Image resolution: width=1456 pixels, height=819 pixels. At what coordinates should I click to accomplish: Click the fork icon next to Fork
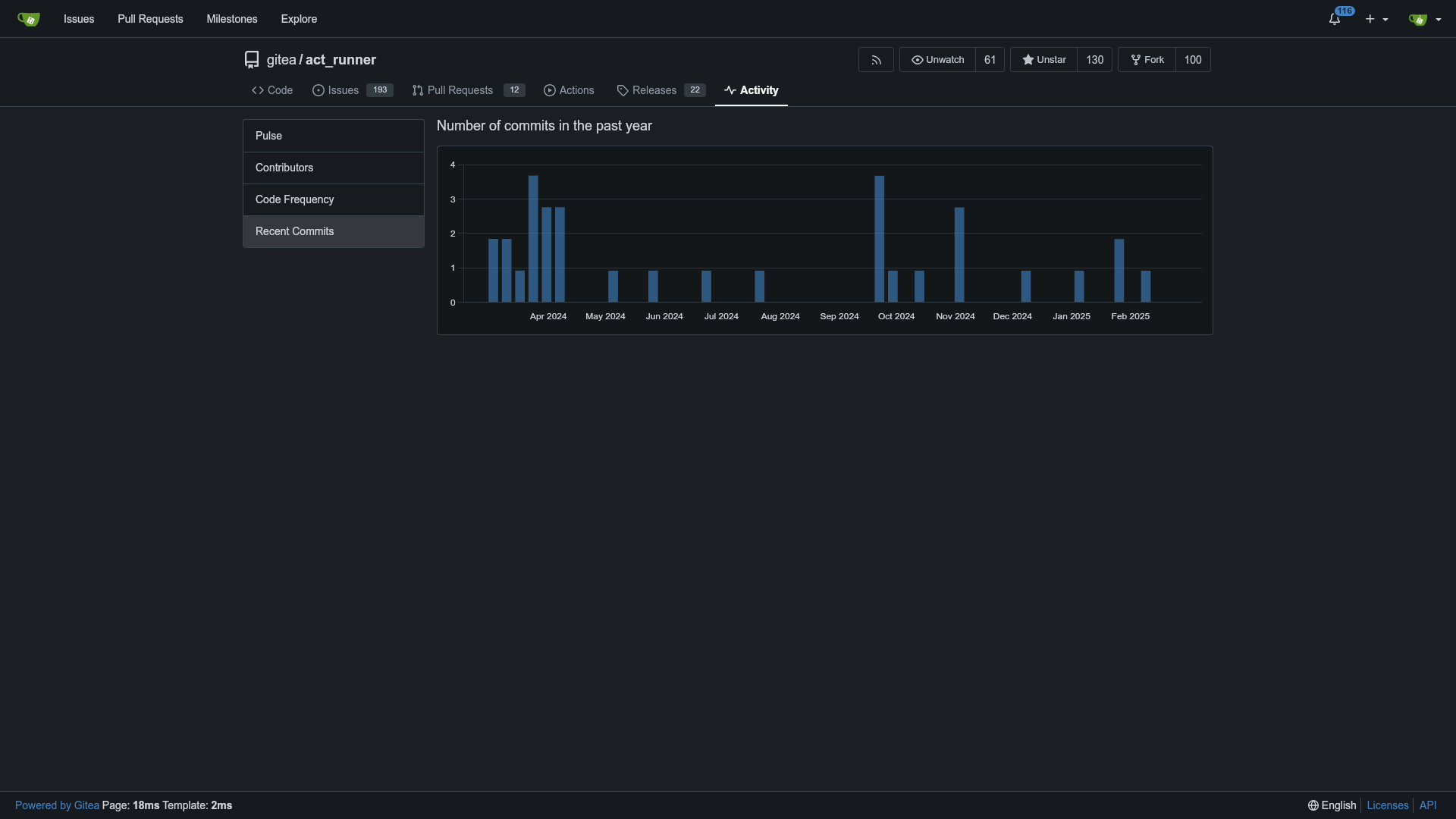click(x=1134, y=59)
